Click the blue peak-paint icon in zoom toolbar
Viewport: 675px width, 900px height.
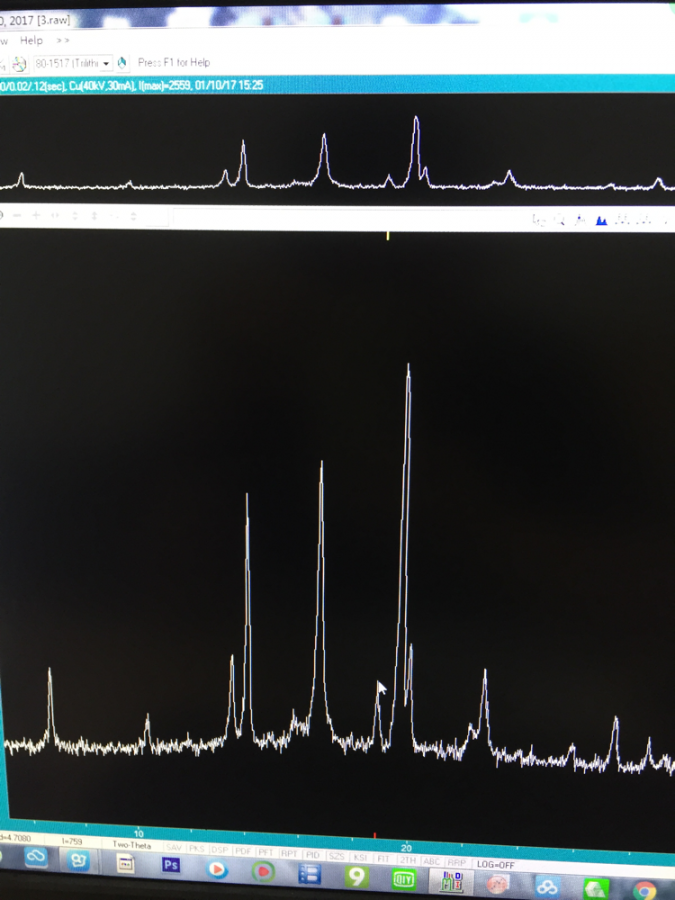[x=601, y=220]
